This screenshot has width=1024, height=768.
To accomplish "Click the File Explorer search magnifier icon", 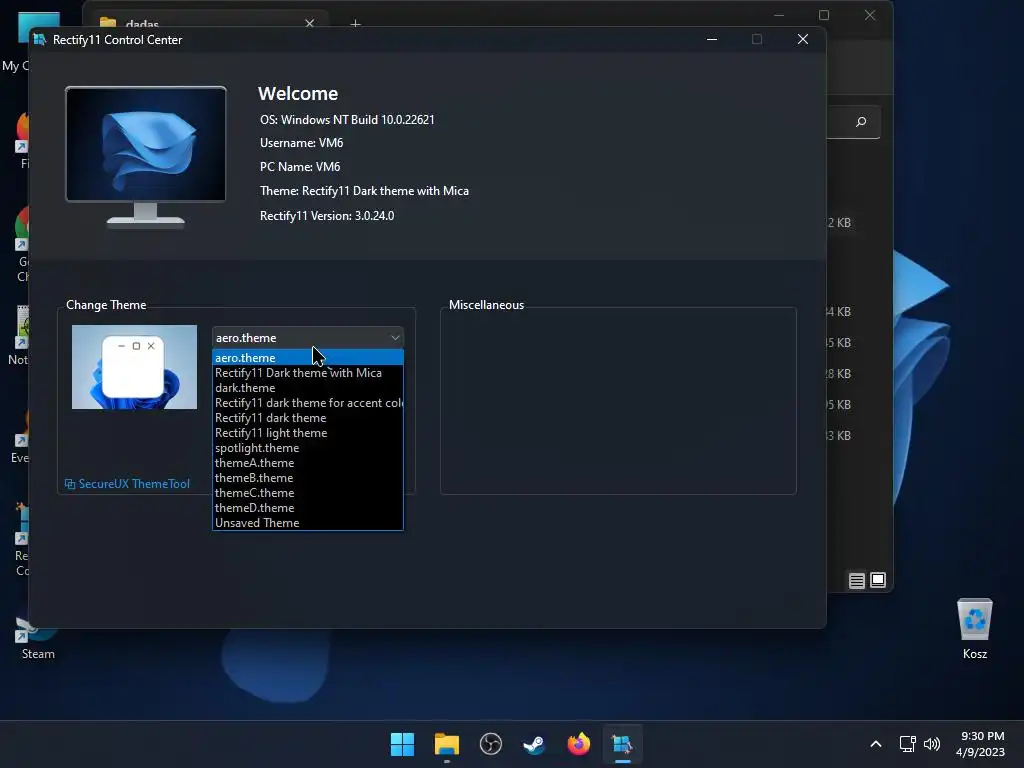I will coord(861,122).
